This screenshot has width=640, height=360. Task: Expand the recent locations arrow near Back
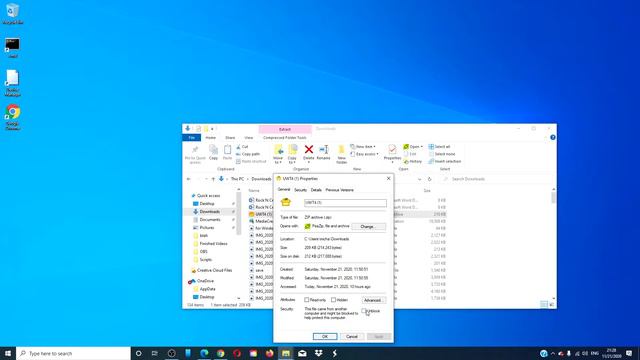tap(206, 179)
